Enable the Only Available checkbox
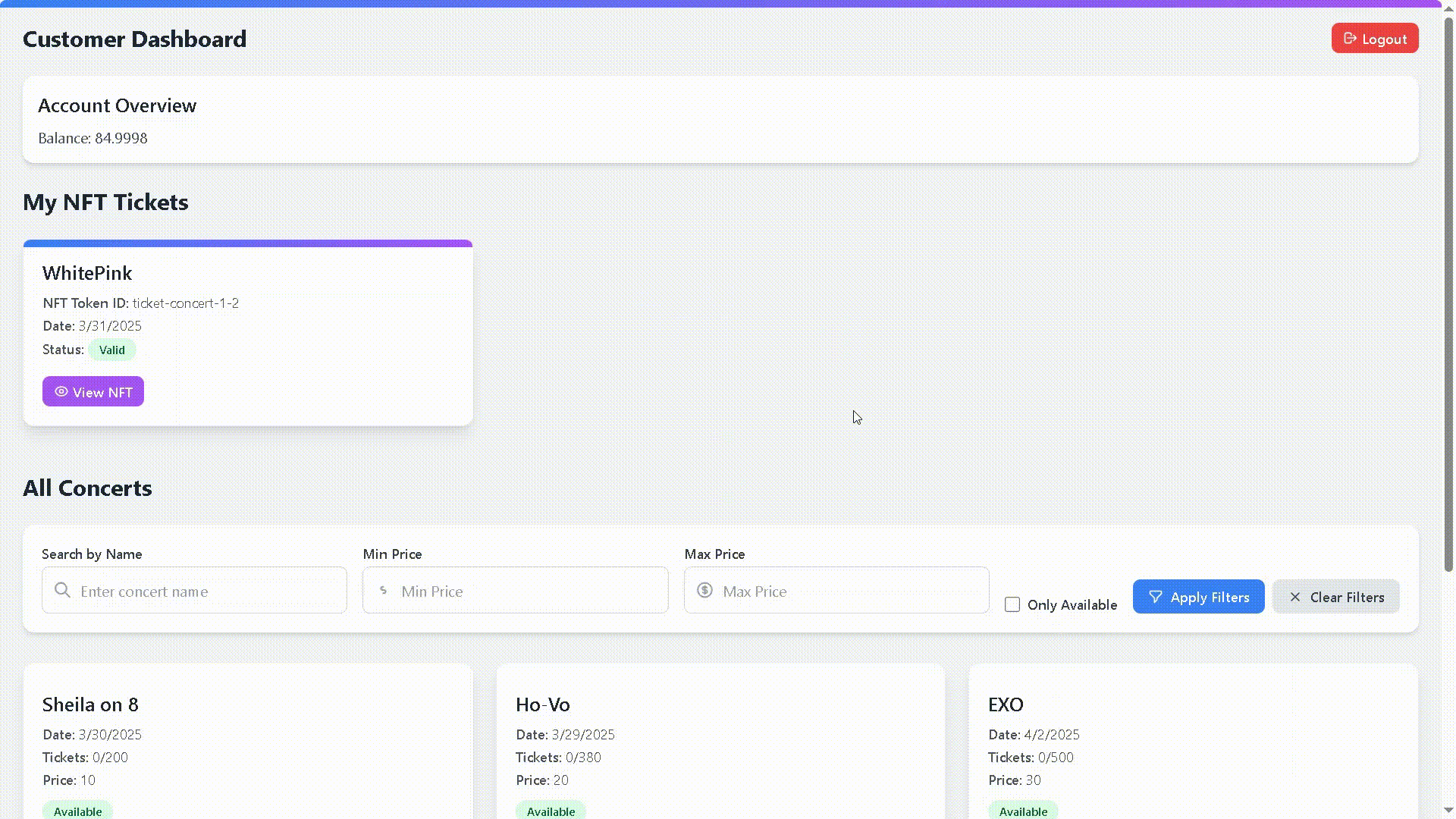The width and height of the screenshot is (1456, 819). [1012, 605]
